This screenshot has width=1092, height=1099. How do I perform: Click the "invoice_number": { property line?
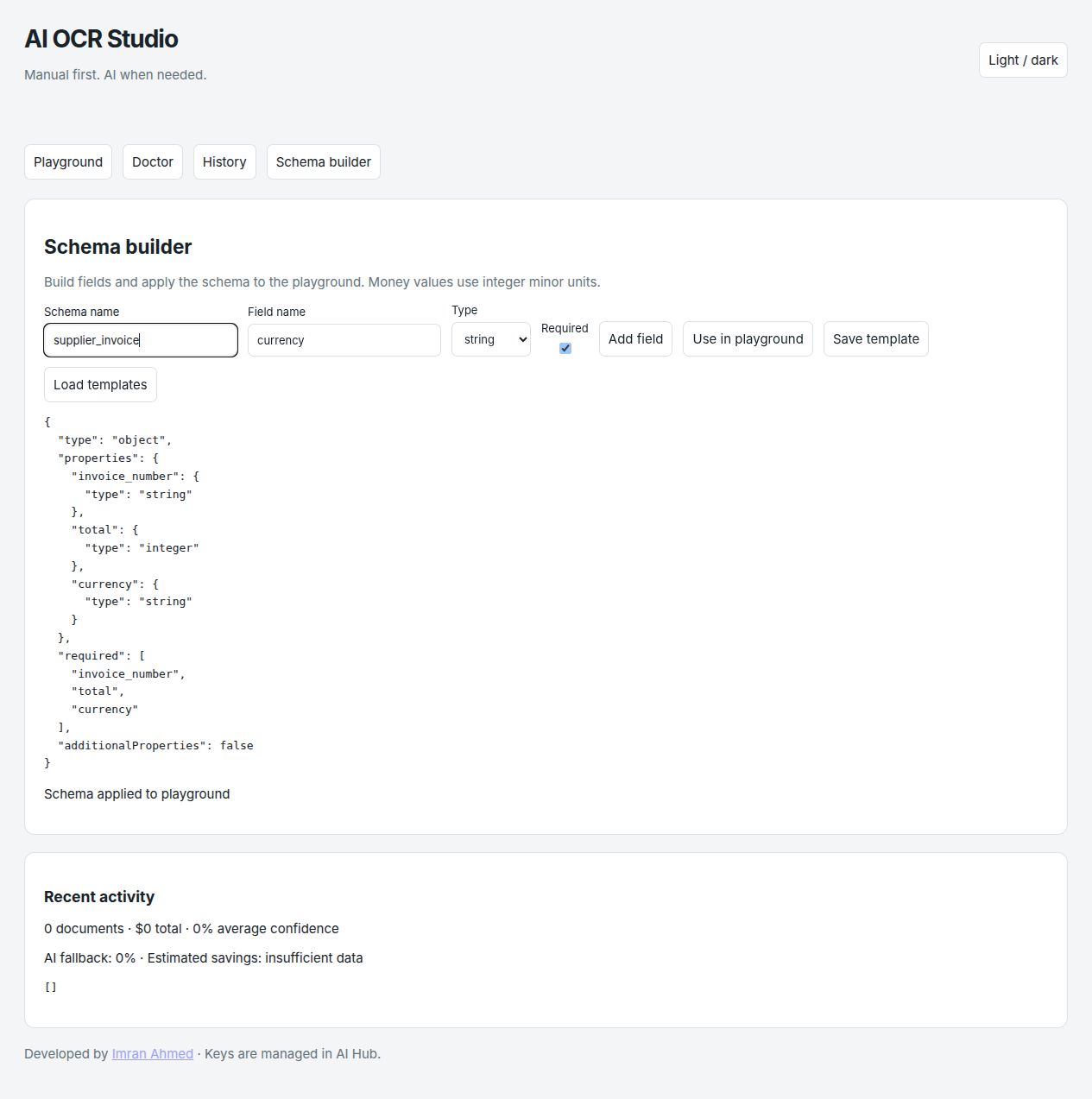[136, 476]
